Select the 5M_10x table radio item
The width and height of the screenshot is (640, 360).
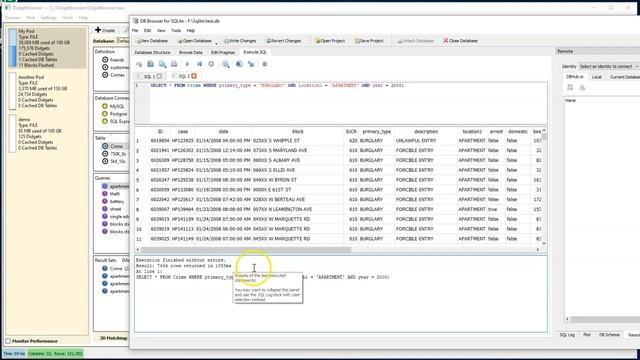(x=114, y=161)
